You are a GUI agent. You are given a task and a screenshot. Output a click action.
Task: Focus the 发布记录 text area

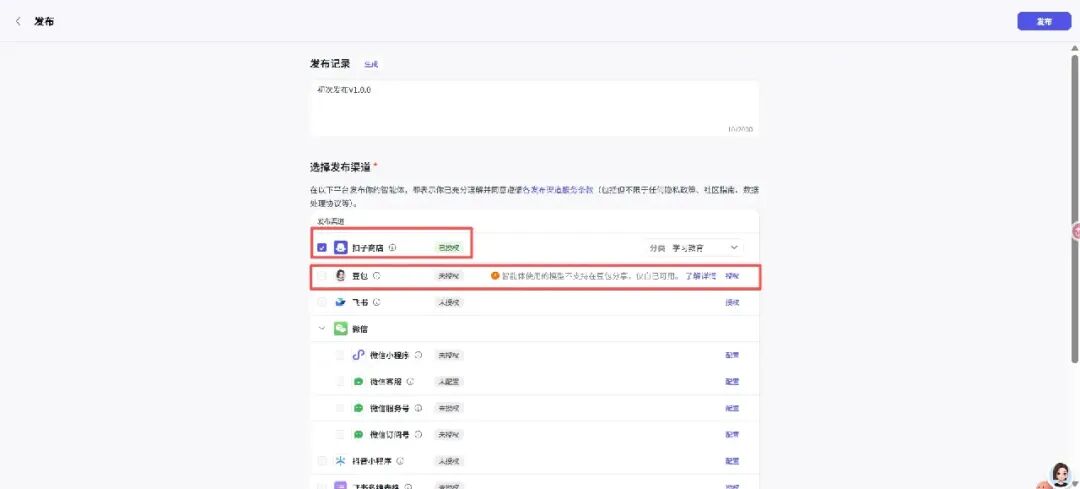coord(534,109)
